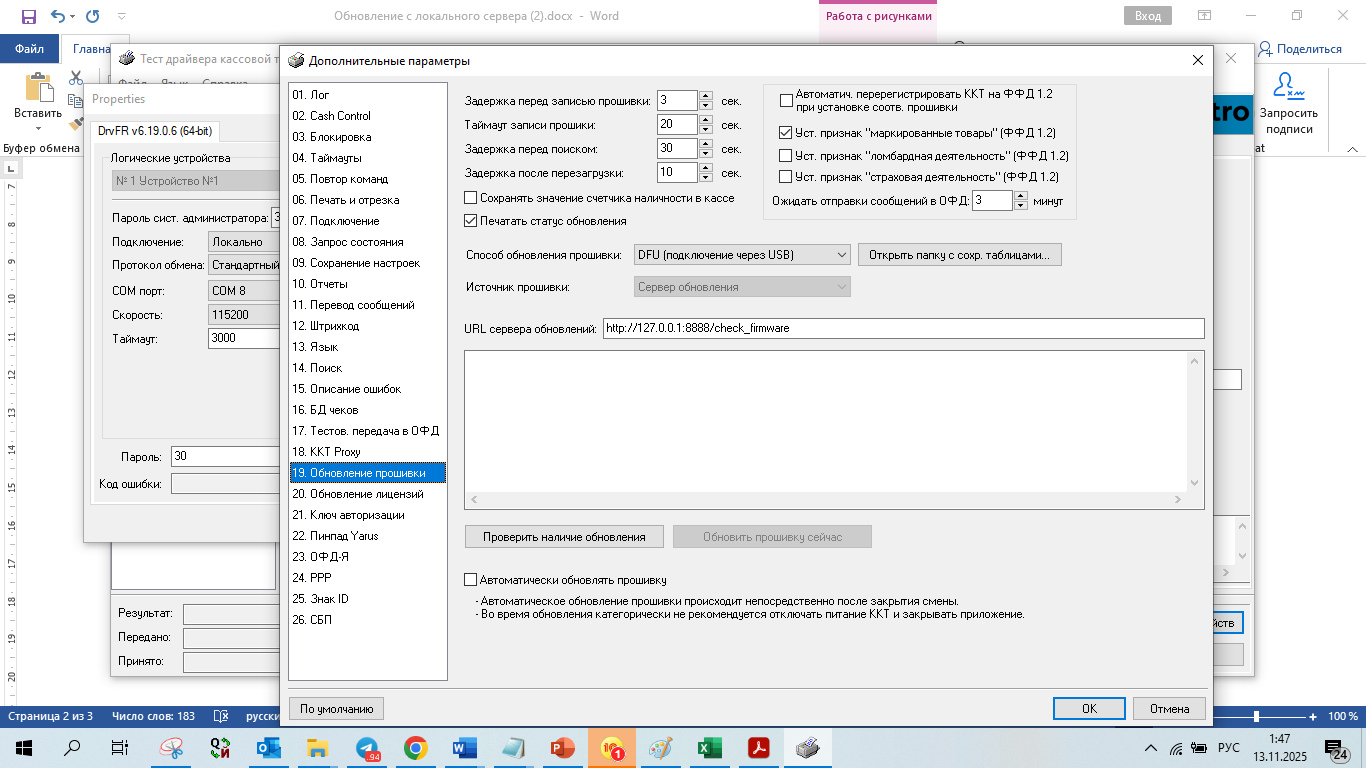Open Adobe Acrobat from the taskbar
This screenshot has width=1366, height=768.
click(758, 748)
